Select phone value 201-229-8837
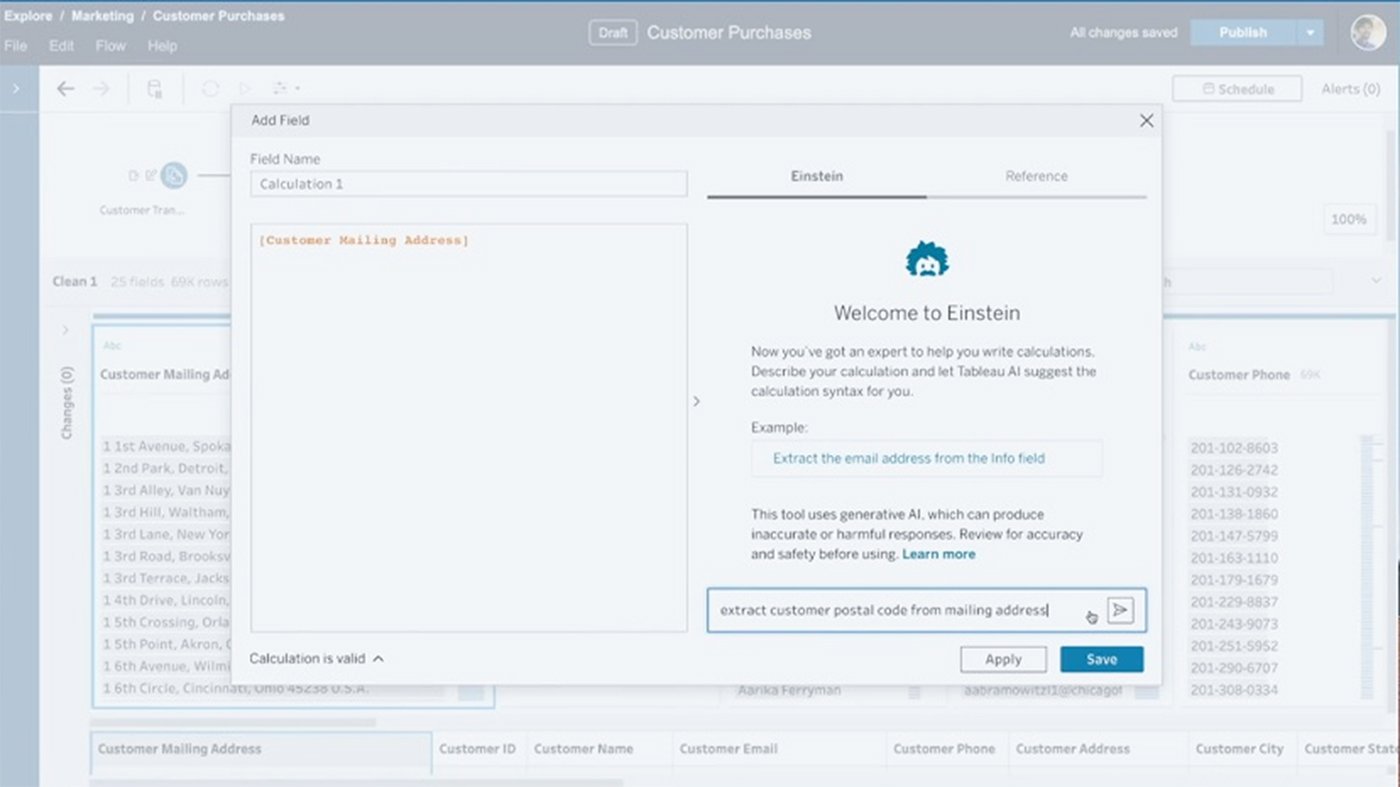This screenshot has width=1400, height=787. (x=1234, y=602)
